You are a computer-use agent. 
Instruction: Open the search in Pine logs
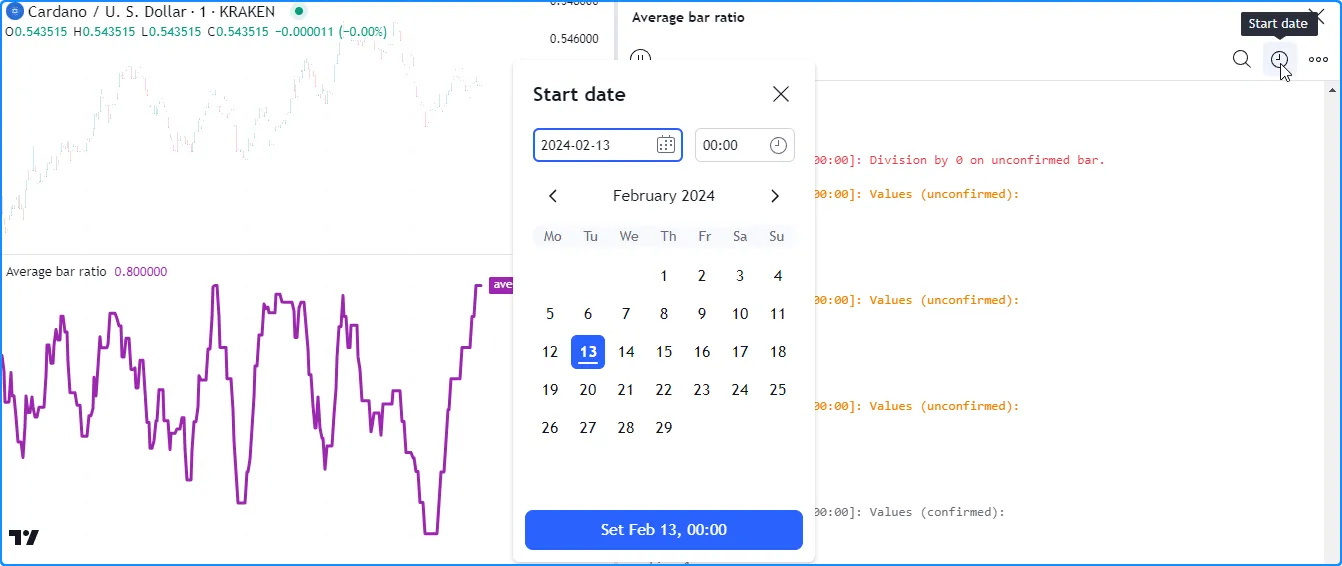pos(1241,59)
